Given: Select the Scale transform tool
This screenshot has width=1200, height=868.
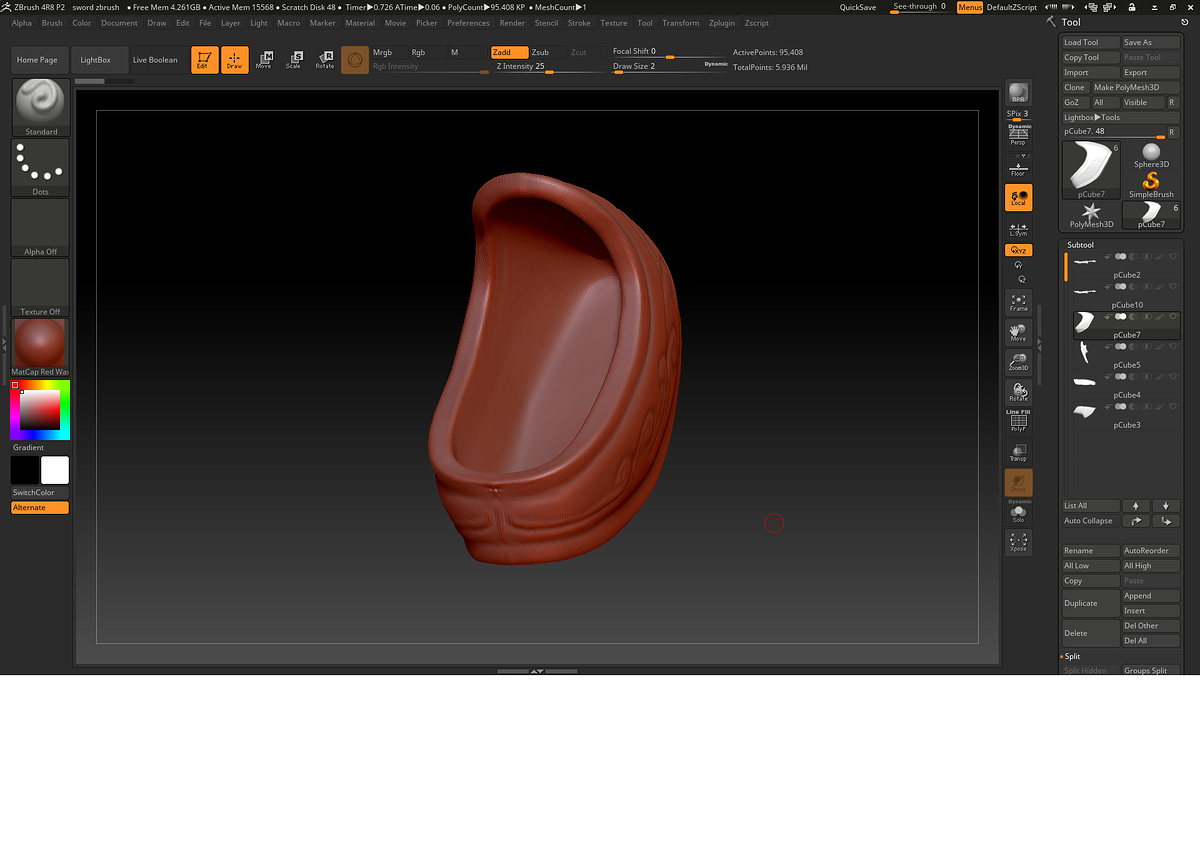Looking at the screenshot, I should coord(294,60).
